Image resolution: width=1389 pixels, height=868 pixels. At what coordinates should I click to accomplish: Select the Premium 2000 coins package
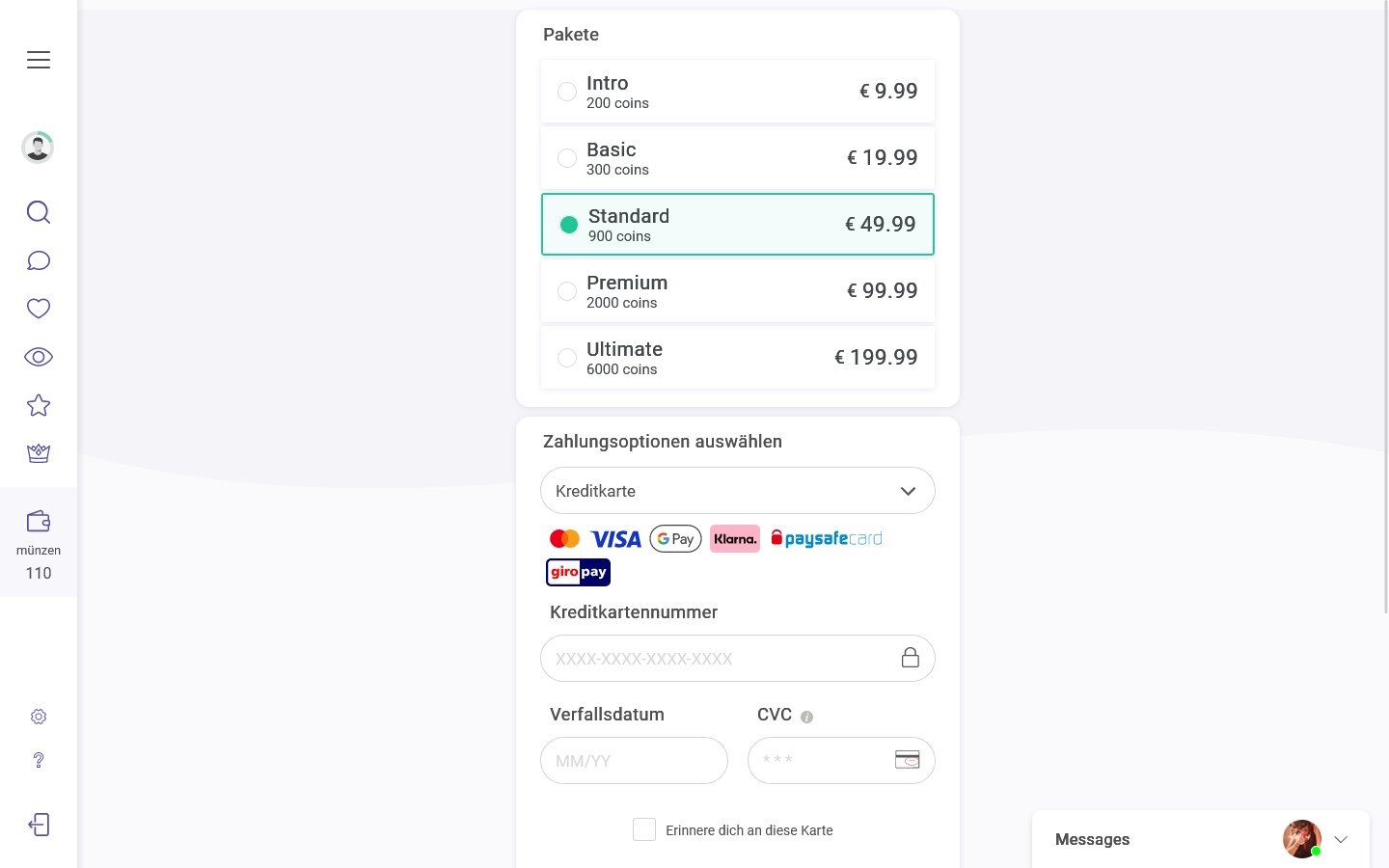738,290
